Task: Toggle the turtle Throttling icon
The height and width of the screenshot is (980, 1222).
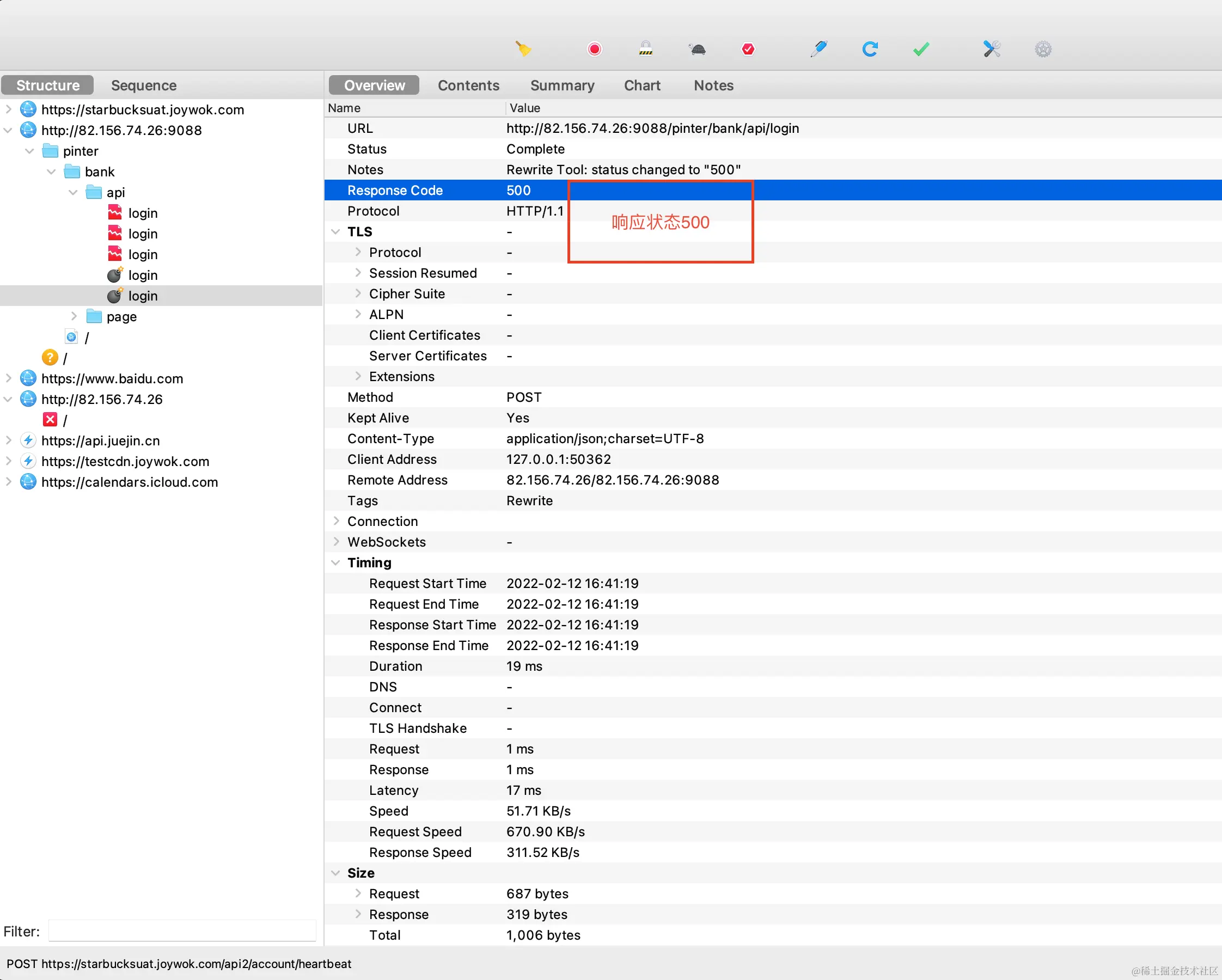Action: [698, 50]
